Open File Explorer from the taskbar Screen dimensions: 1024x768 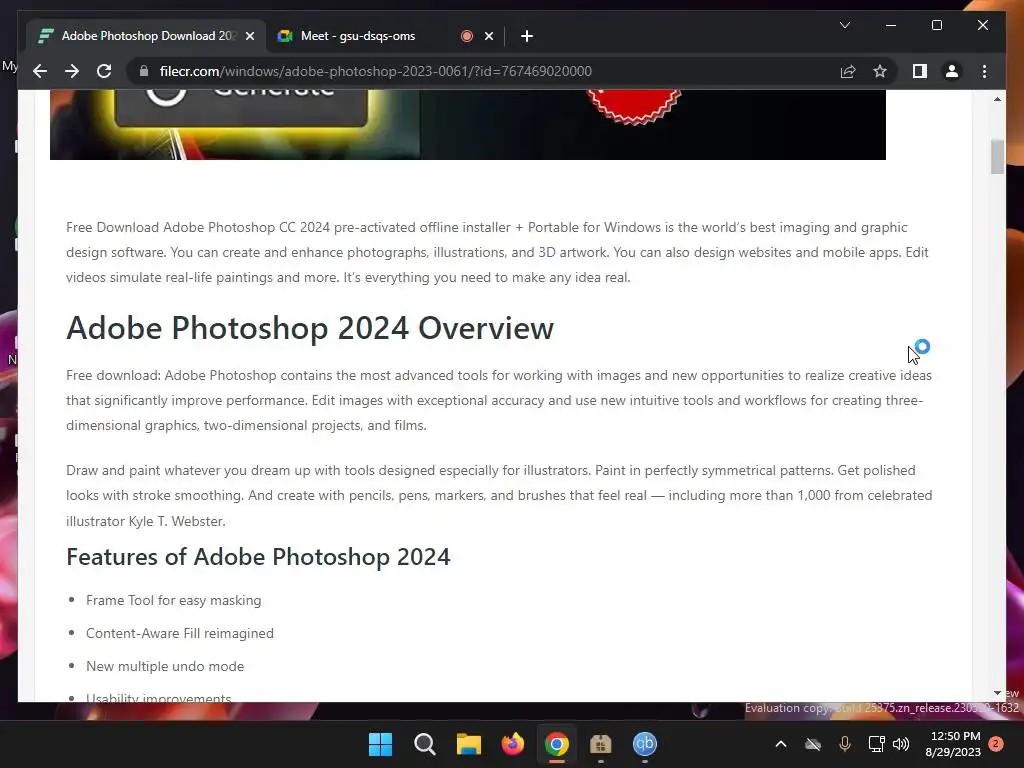pos(468,744)
